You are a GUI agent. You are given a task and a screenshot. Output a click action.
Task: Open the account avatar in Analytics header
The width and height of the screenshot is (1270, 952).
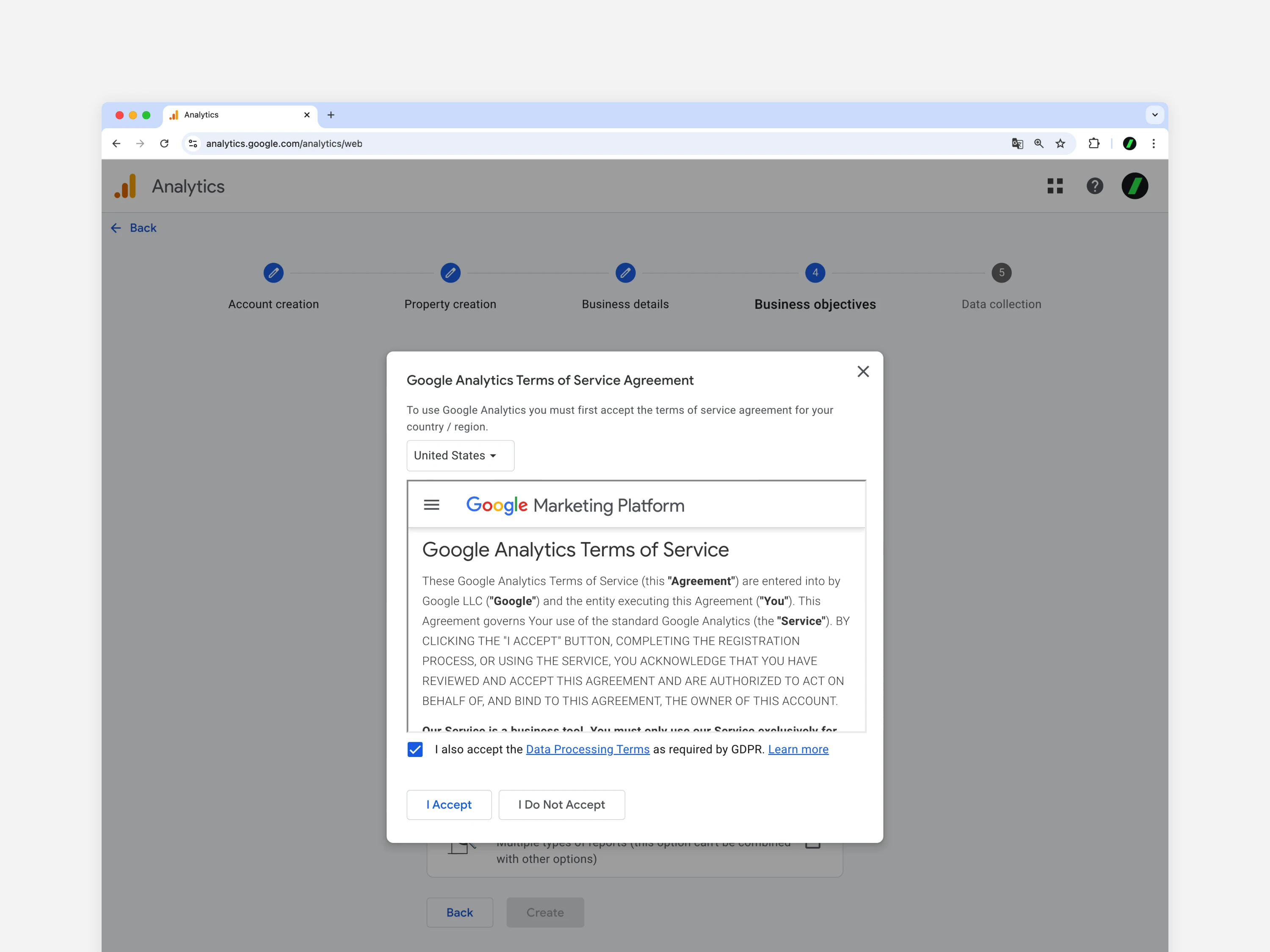pos(1135,186)
